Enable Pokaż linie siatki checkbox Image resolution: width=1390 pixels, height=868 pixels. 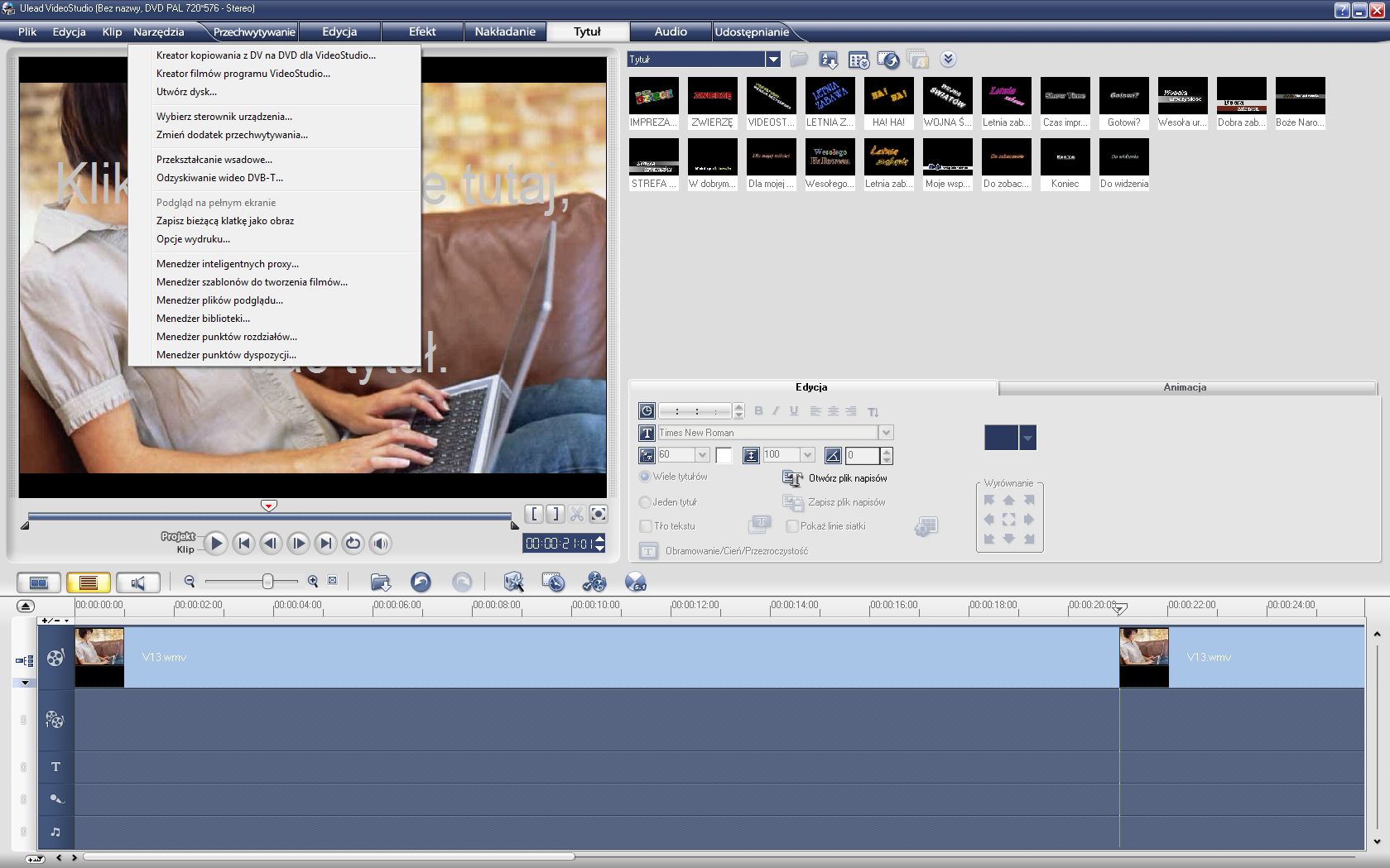click(792, 526)
